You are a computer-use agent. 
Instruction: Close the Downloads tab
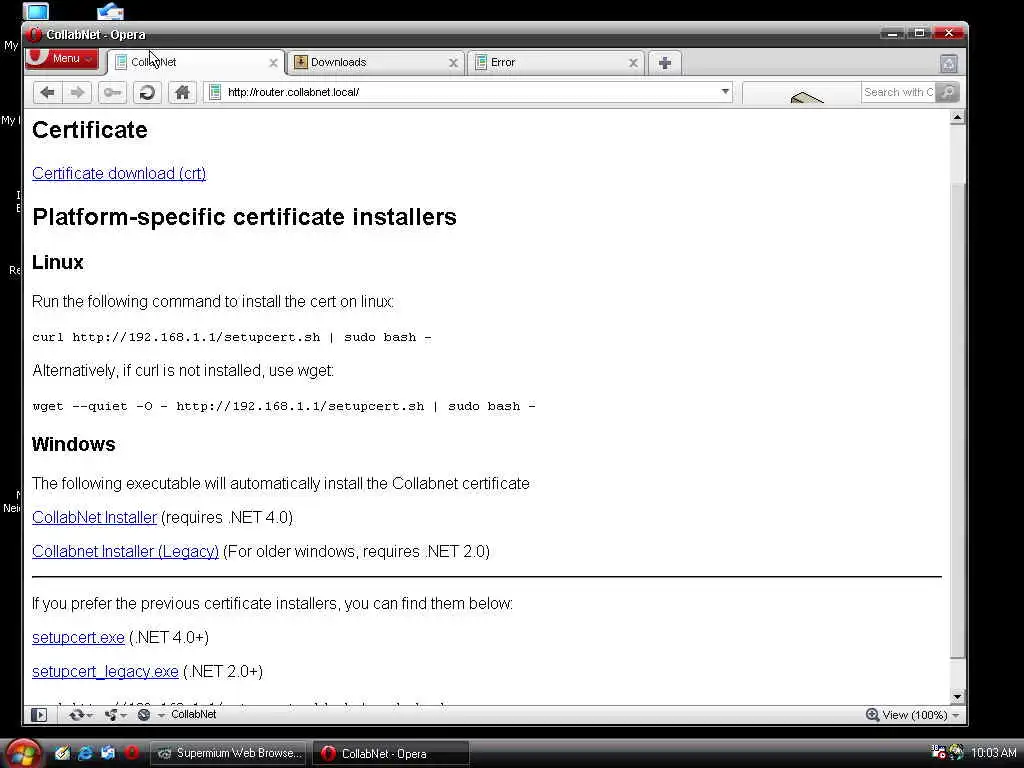453,63
